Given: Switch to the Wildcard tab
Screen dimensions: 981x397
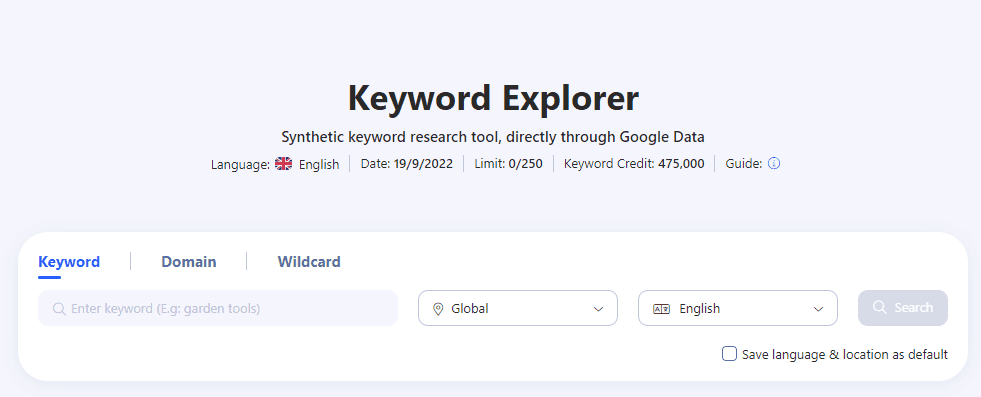Looking at the screenshot, I should (309, 261).
